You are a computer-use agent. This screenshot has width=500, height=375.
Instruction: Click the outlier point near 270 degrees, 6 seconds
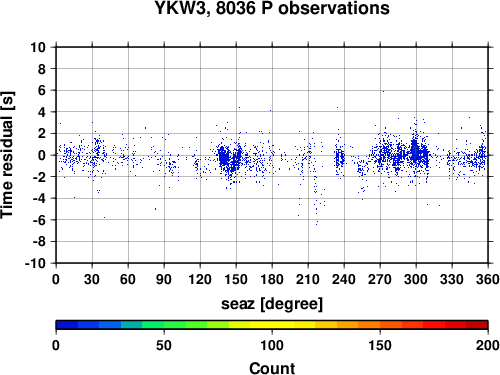383,91
